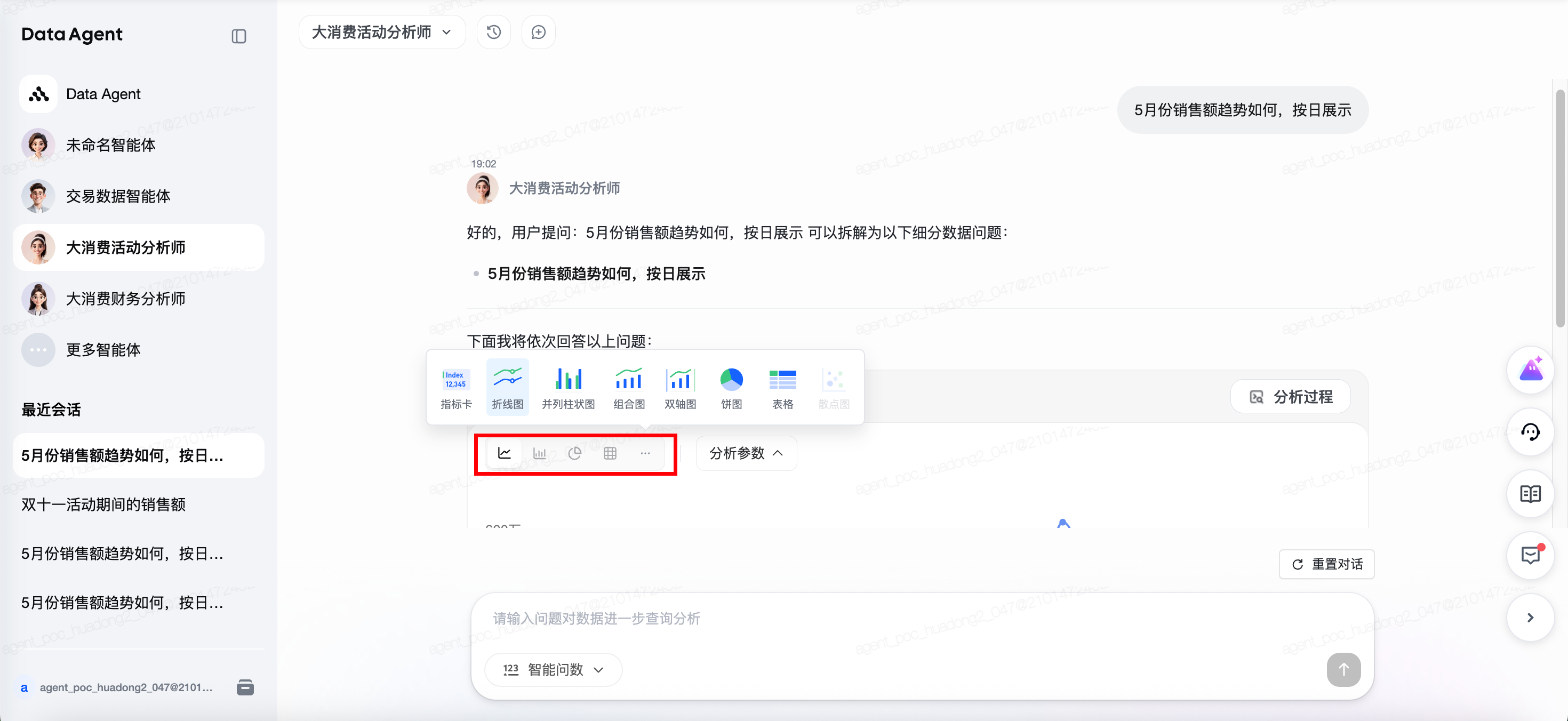1568x721 pixels.
Task: Click the 重置对话 button
Action: point(1326,564)
